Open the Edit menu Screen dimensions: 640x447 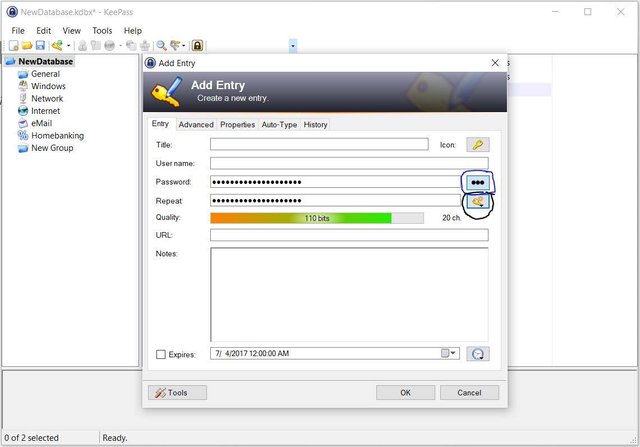pyautogui.click(x=43, y=31)
